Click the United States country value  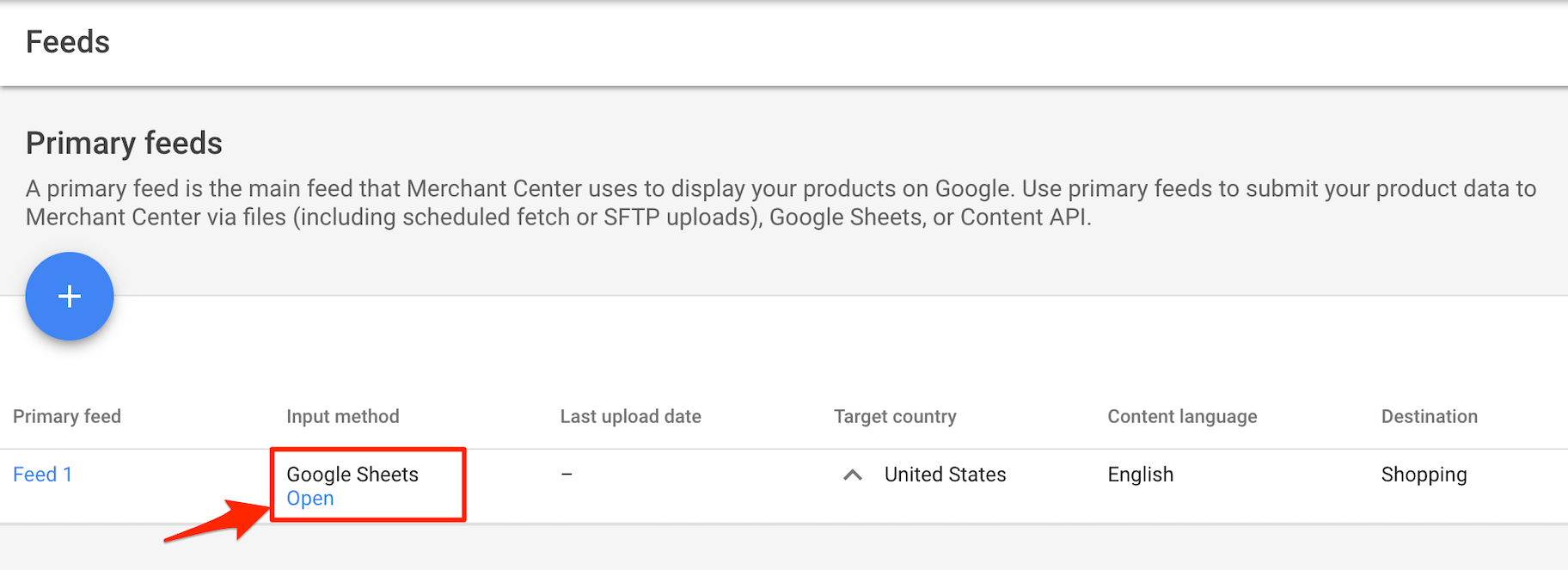click(x=945, y=475)
